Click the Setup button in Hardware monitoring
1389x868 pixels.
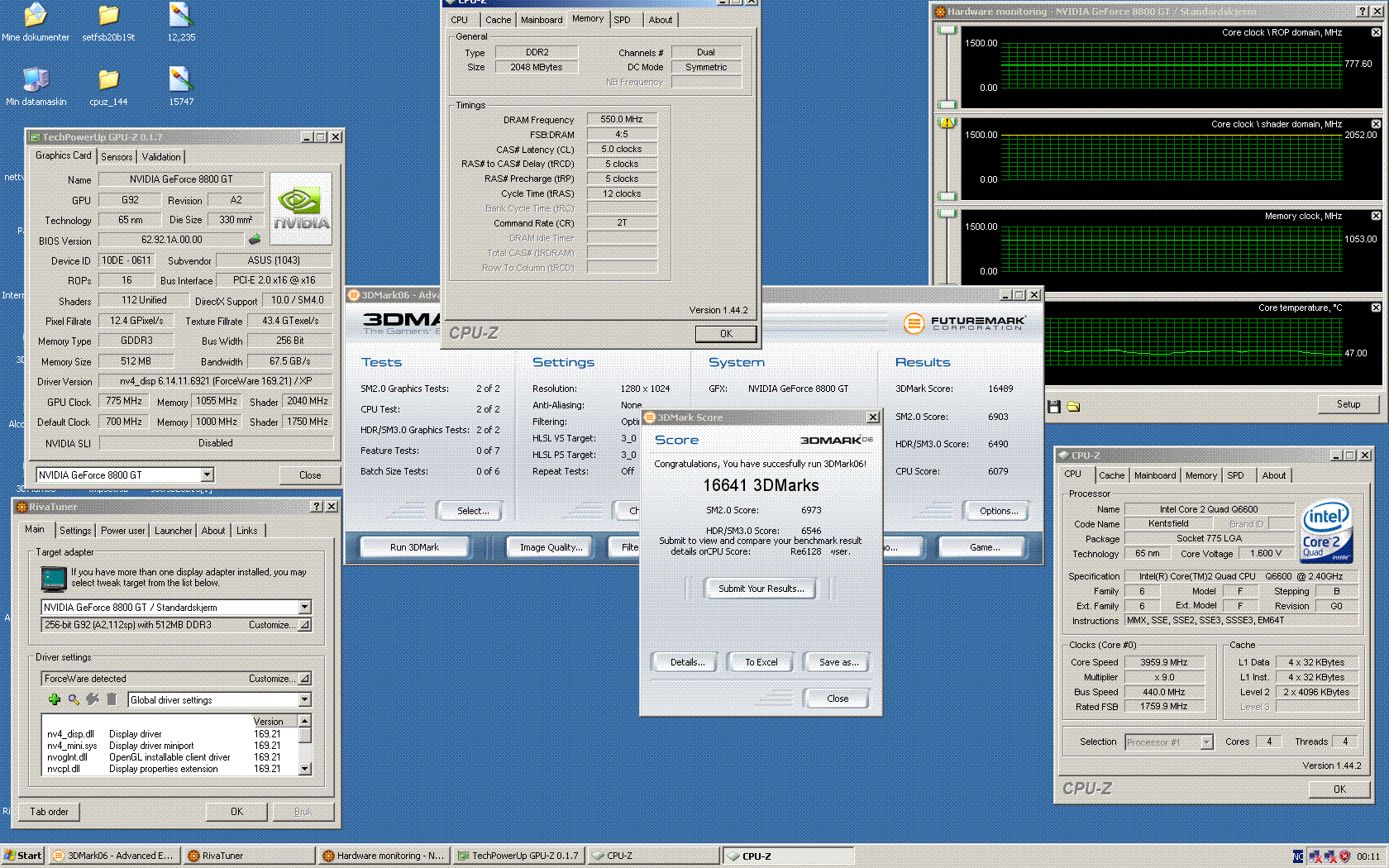1348,404
